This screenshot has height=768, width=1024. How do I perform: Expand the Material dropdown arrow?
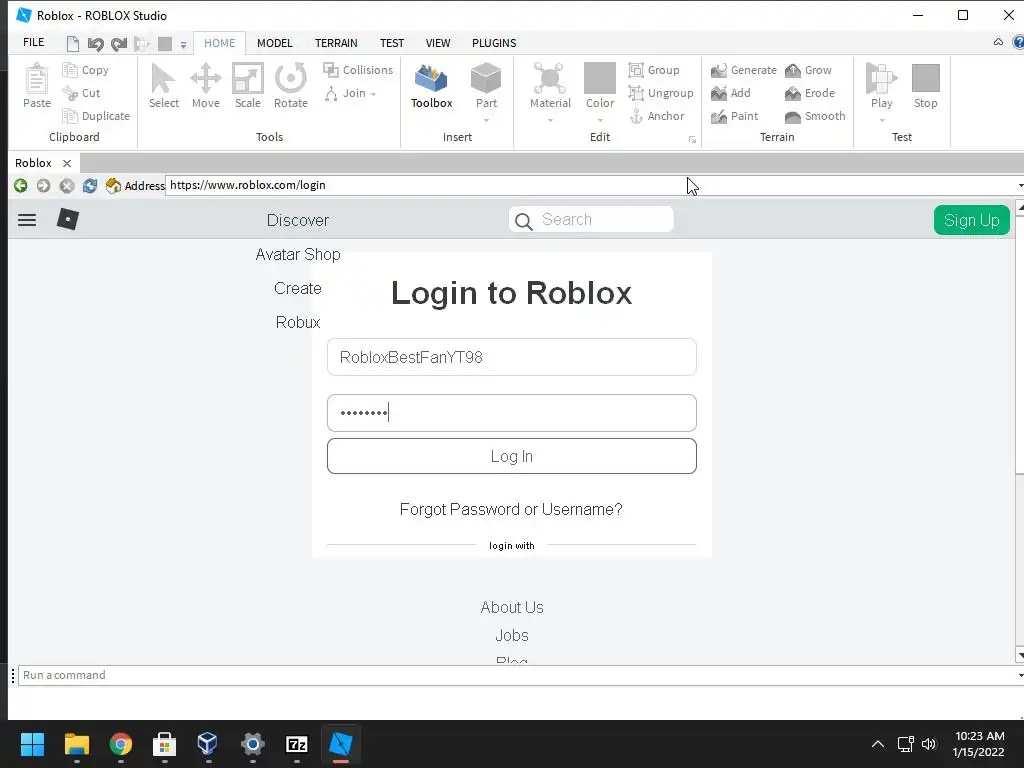coord(550,121)
